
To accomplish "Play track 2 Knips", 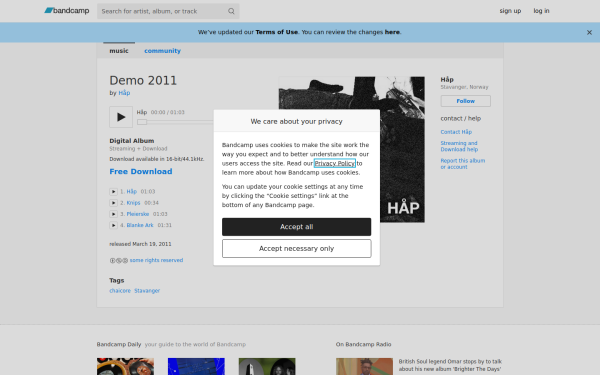I will [113, 203].
